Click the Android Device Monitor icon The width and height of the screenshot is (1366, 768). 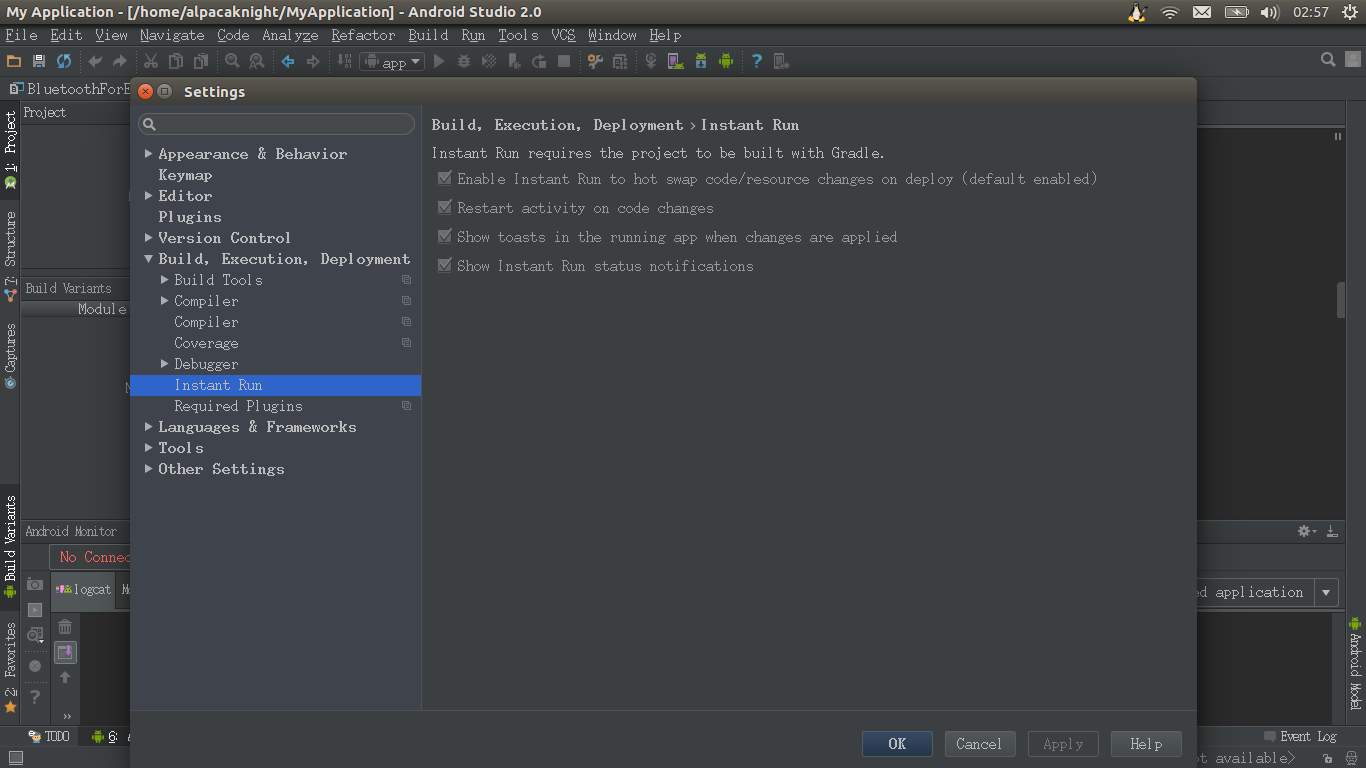coord(726,61)
